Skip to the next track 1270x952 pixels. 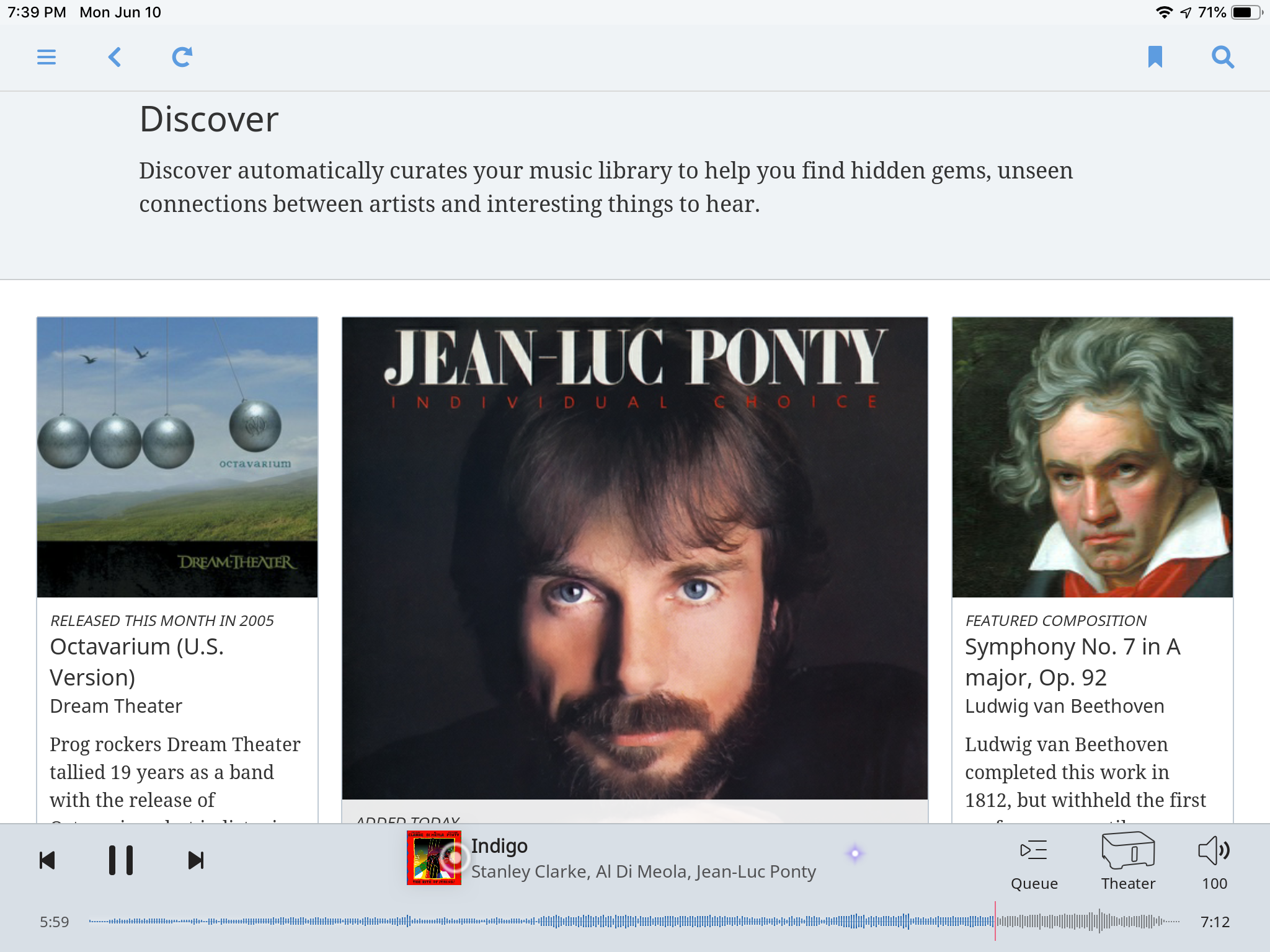click(195, 860)
